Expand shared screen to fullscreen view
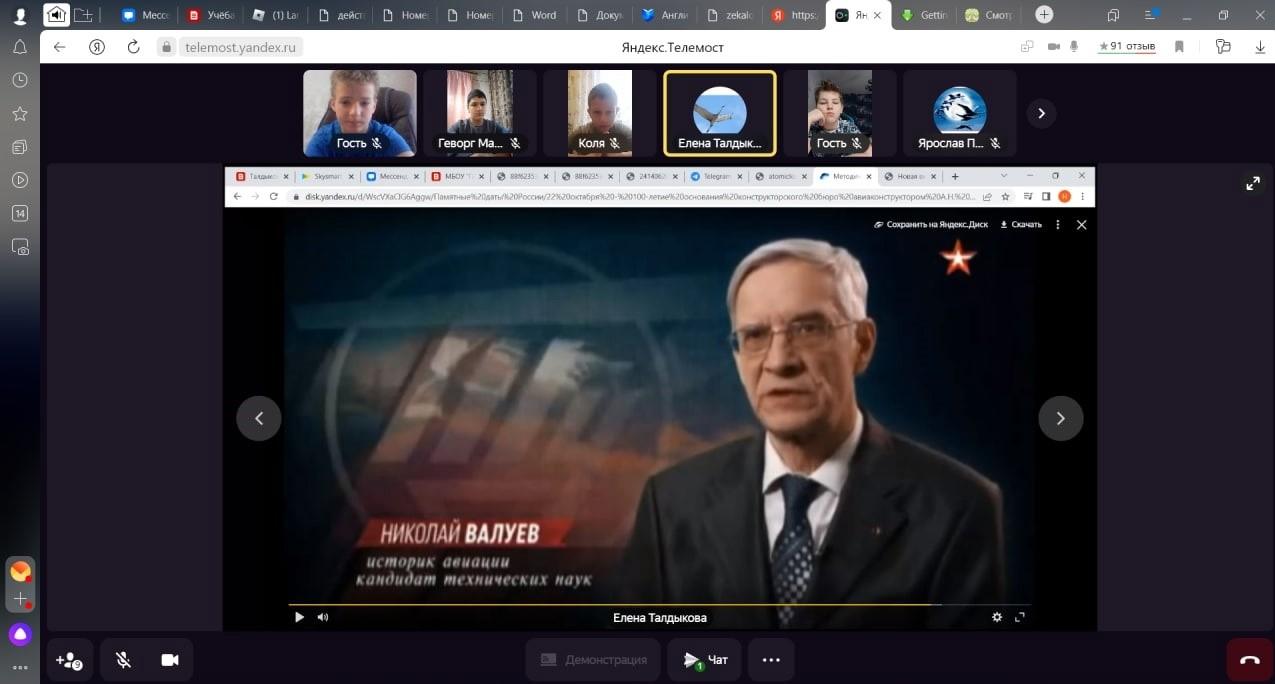The image size is (1275, 684). coord(1252,183)
